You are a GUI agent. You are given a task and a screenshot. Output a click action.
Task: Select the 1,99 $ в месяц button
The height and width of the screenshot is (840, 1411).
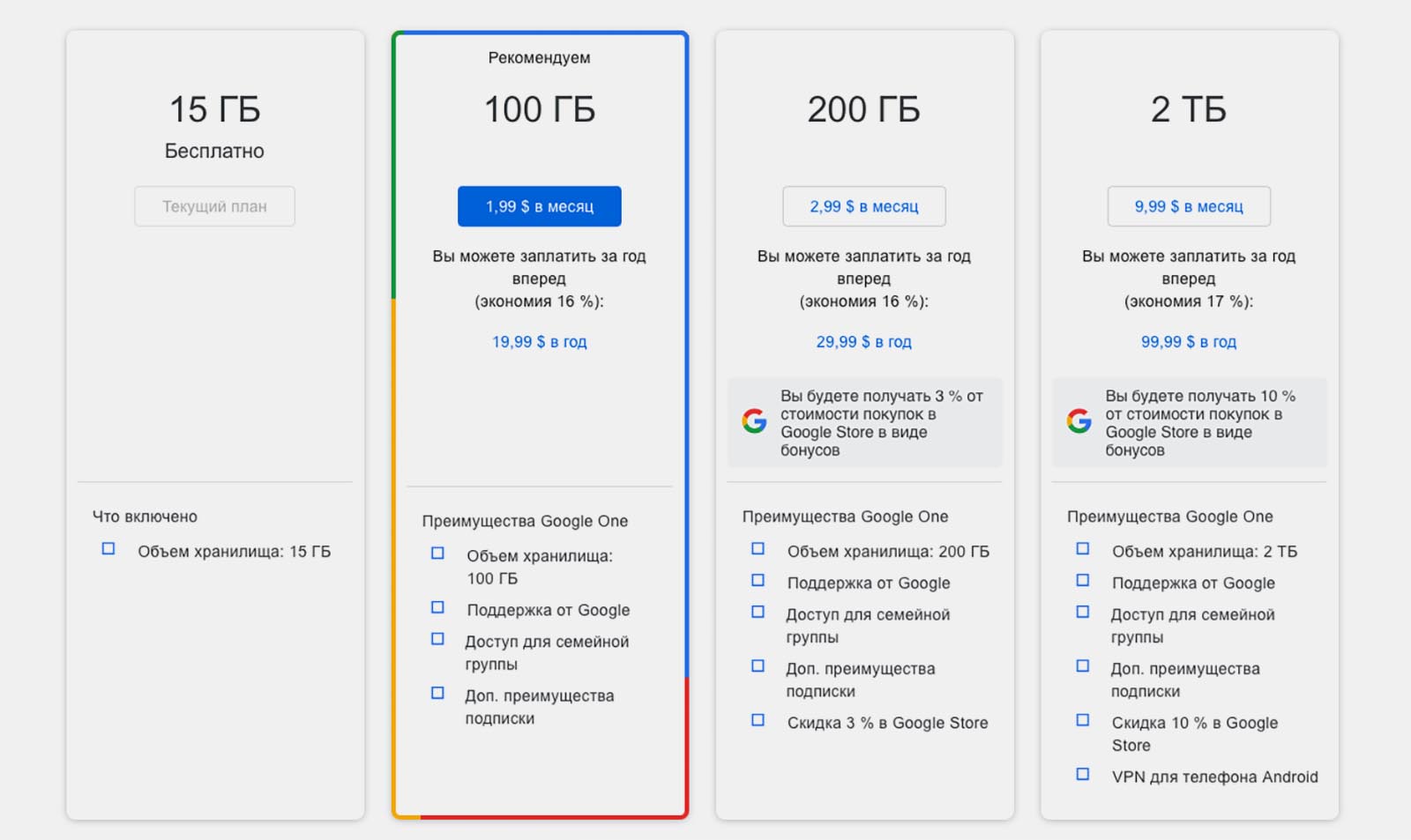point(539,206)
